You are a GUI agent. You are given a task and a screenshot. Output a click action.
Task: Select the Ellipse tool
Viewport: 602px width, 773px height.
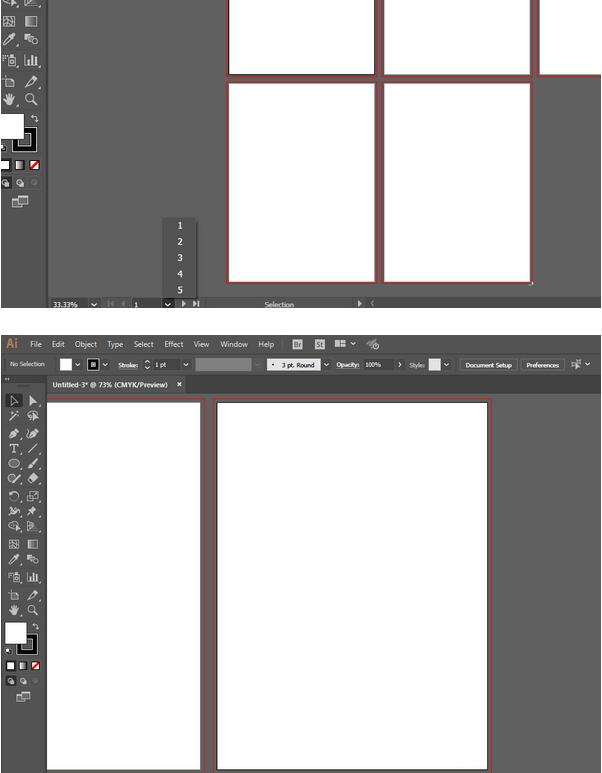[x=14, y=464]
